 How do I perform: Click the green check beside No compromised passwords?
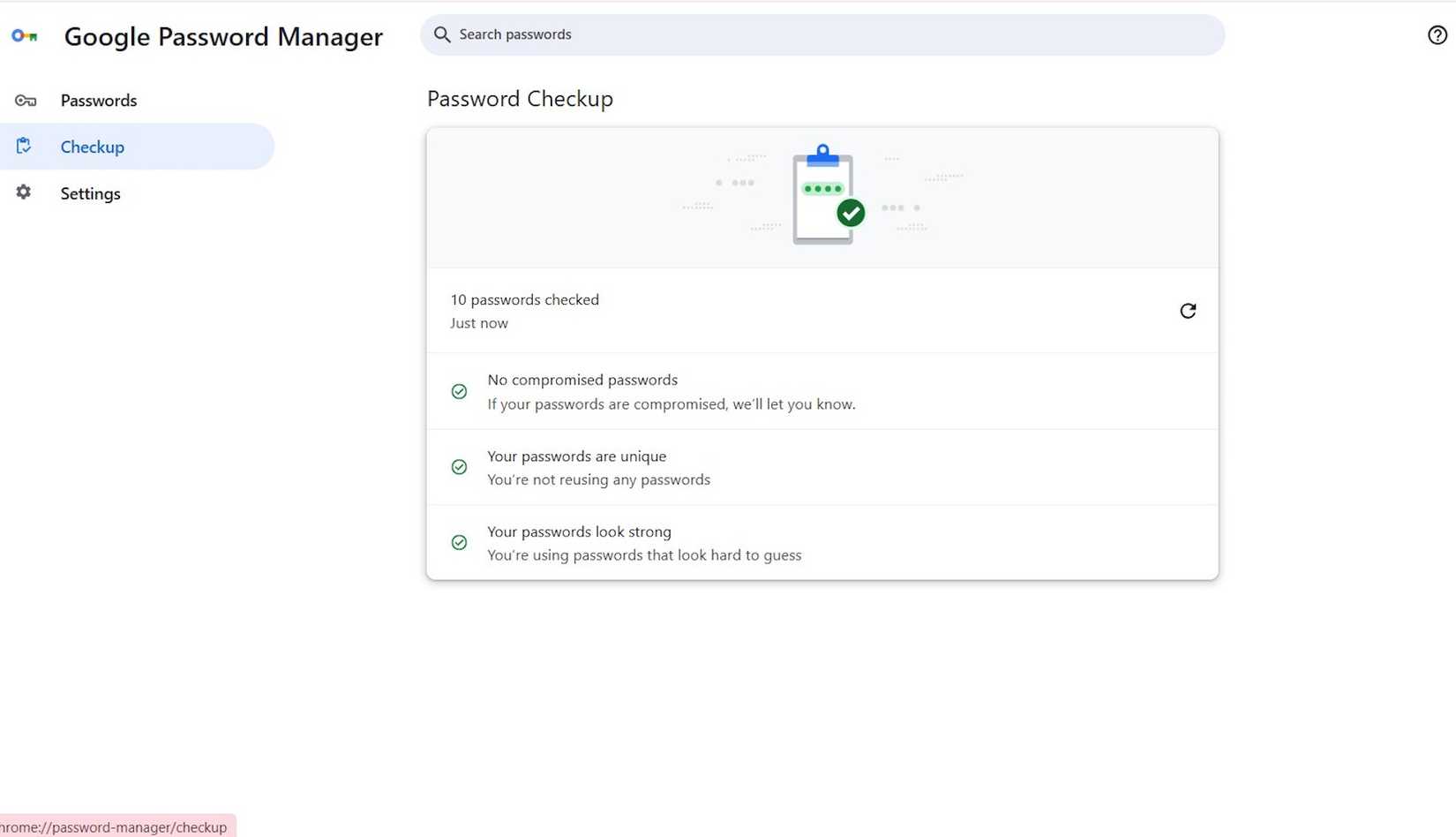pos(459,391)
